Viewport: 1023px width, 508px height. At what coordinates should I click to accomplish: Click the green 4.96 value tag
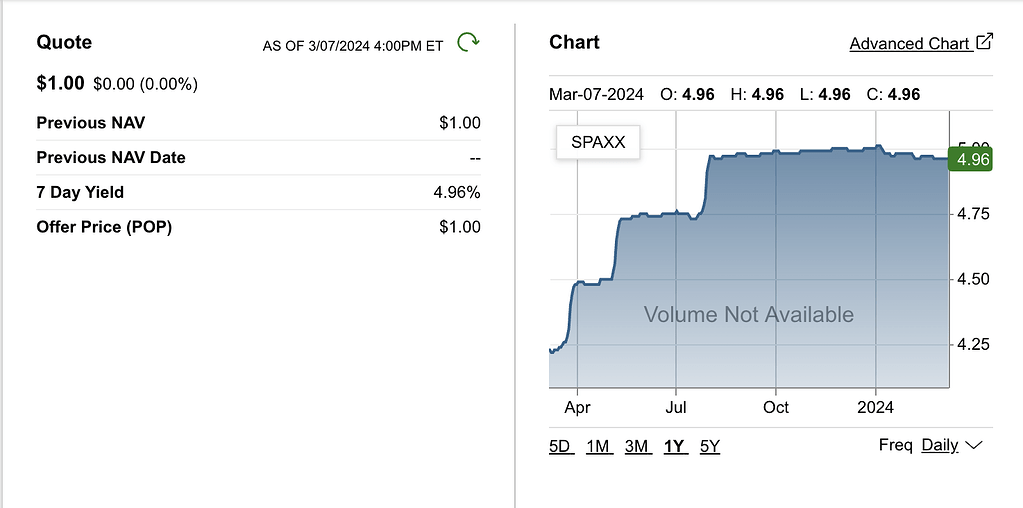tap(972, 159)
